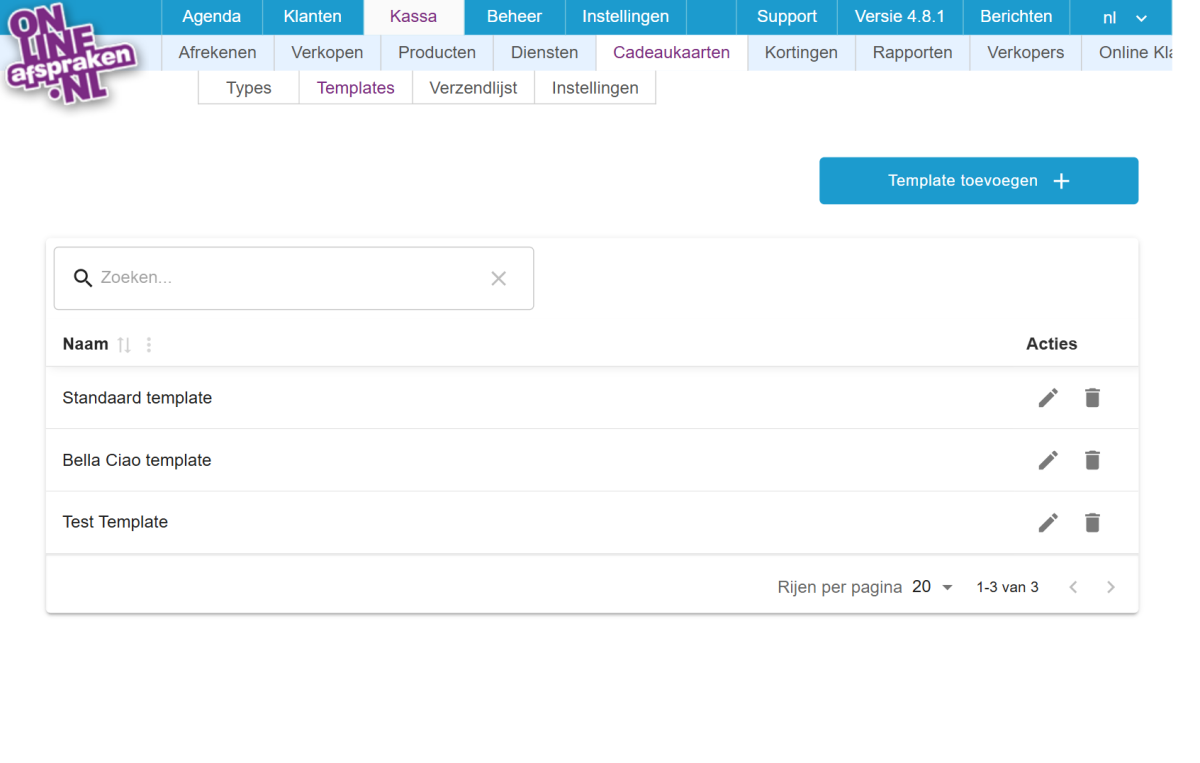Image resolution: width=1200 pixels, height=763 pixels.
Task: Delete the Standaard template via trash icon
Action: pos(1092,398)
